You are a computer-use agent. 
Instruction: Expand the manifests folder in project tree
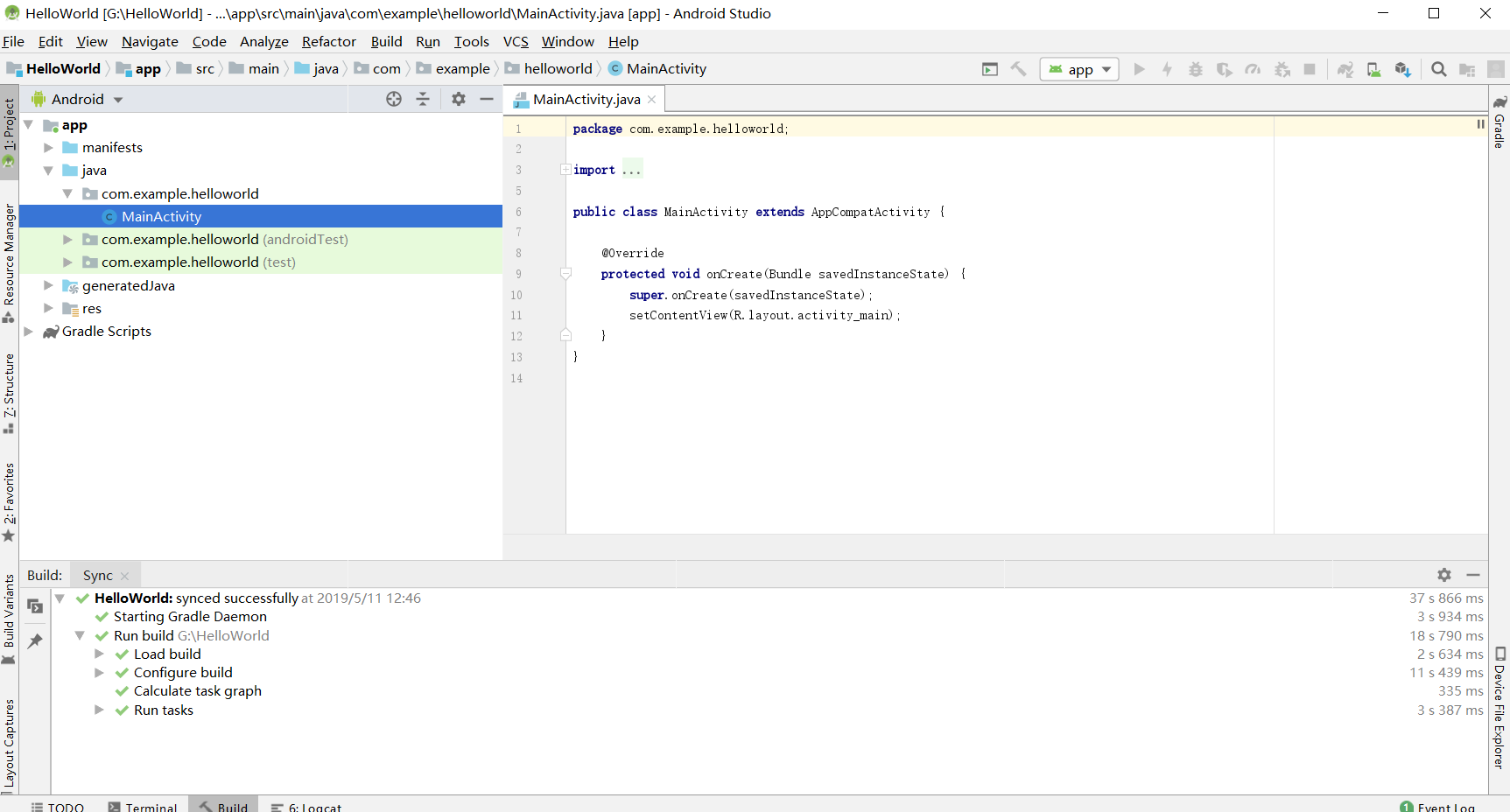coord(49,148)
